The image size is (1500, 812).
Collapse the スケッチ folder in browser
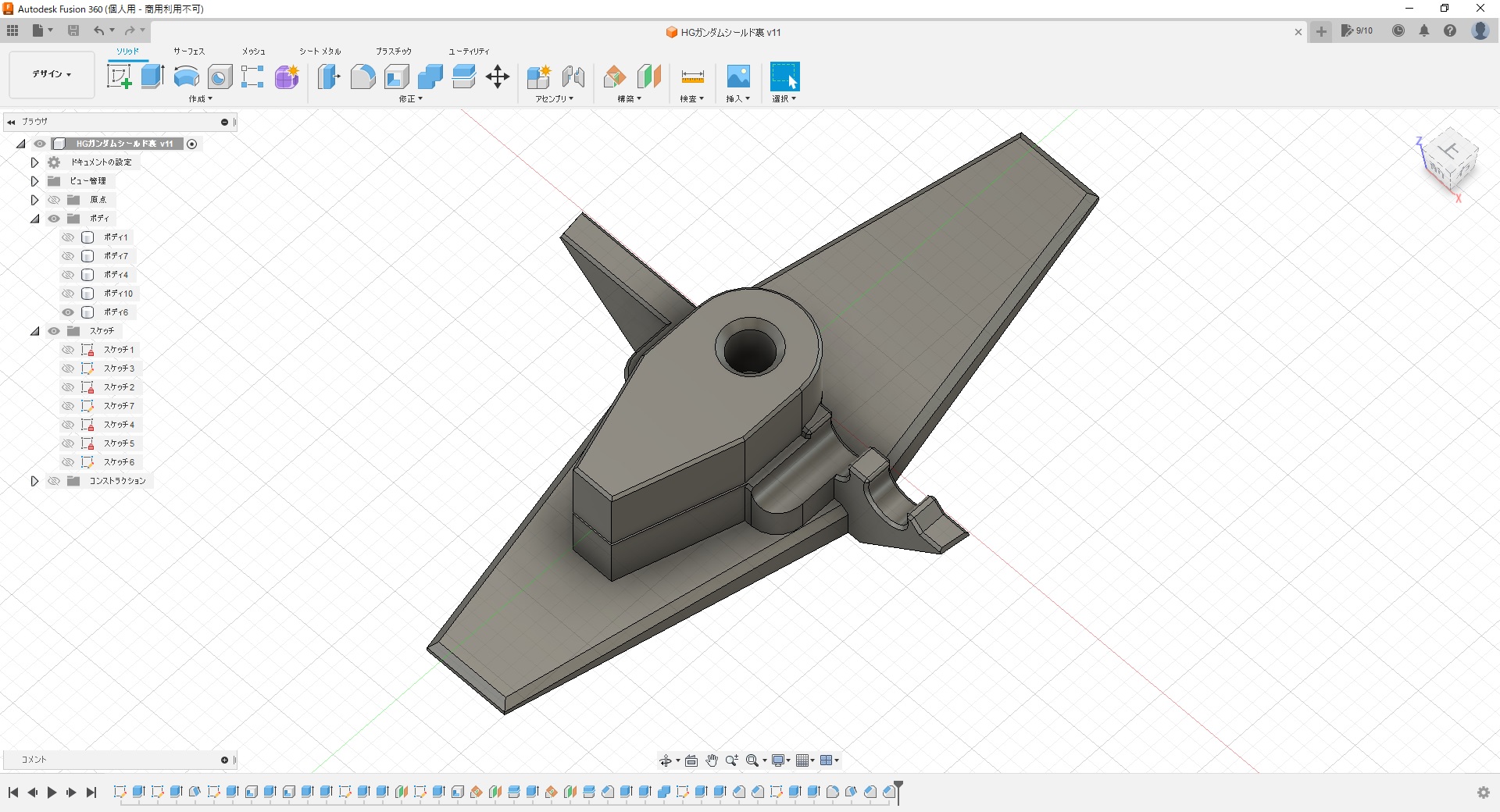34,331
